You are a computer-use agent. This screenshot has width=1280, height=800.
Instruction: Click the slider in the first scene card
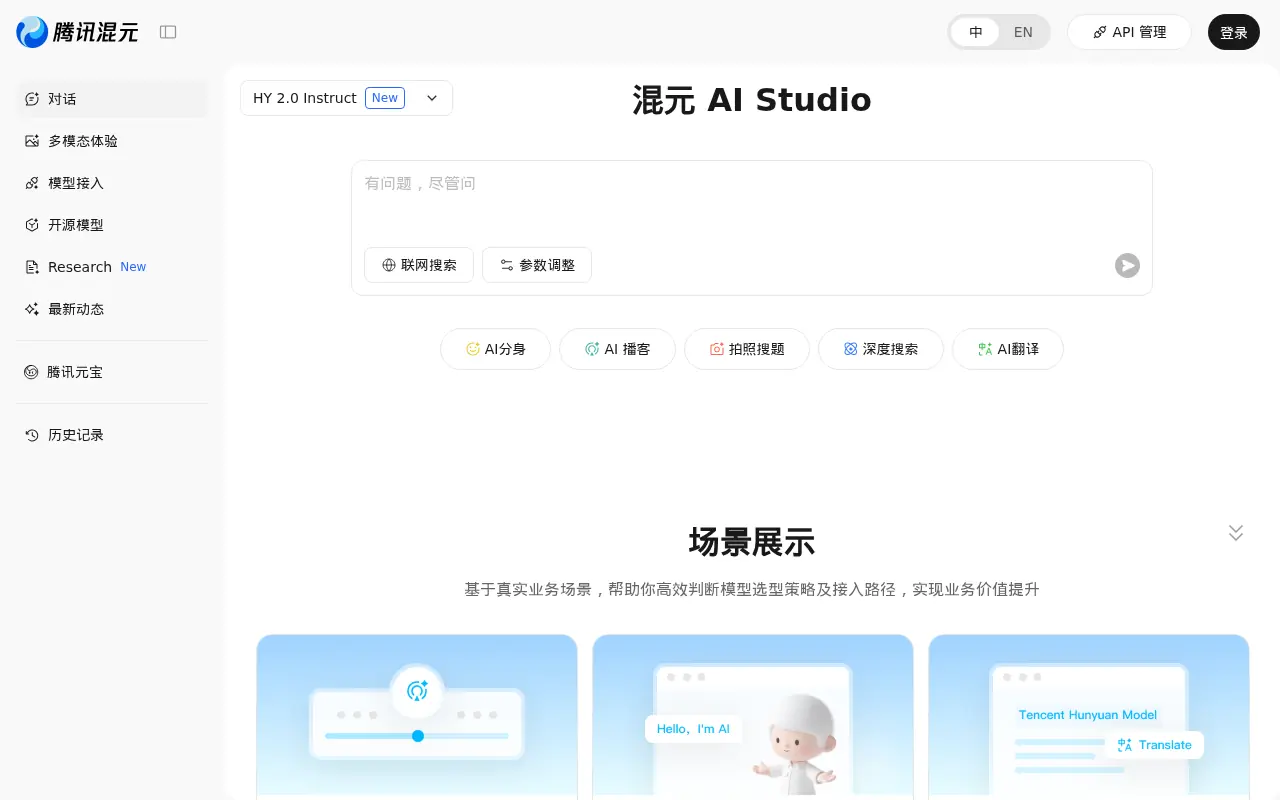tap(418, 736)
